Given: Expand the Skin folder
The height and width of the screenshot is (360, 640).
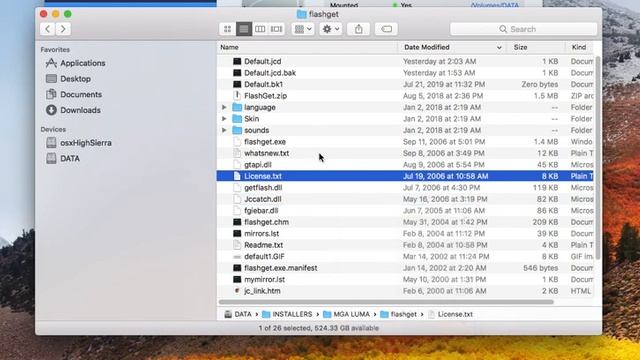Looking at the screenshot, I should pyautogui.click(x=224, y=118).
